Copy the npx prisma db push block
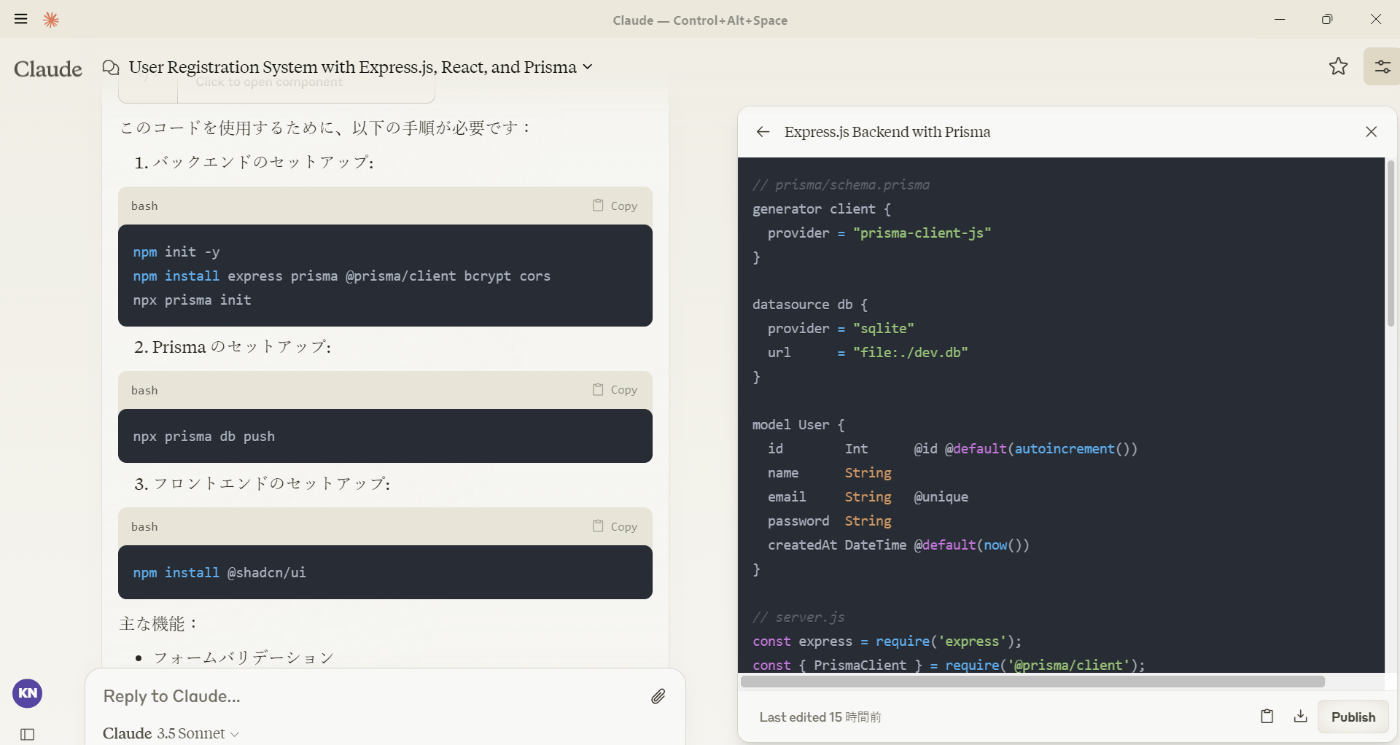 [614, 390]
